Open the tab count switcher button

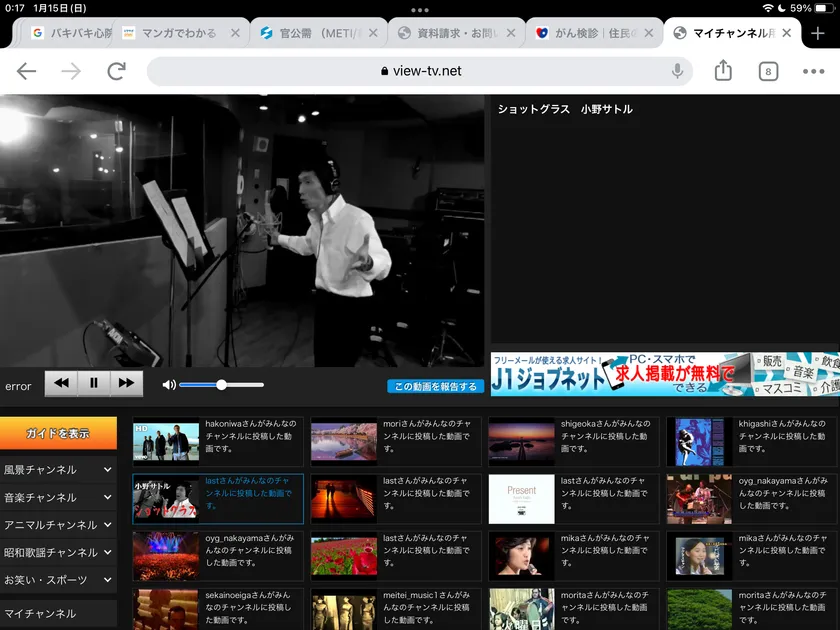(x=768, y=71)
